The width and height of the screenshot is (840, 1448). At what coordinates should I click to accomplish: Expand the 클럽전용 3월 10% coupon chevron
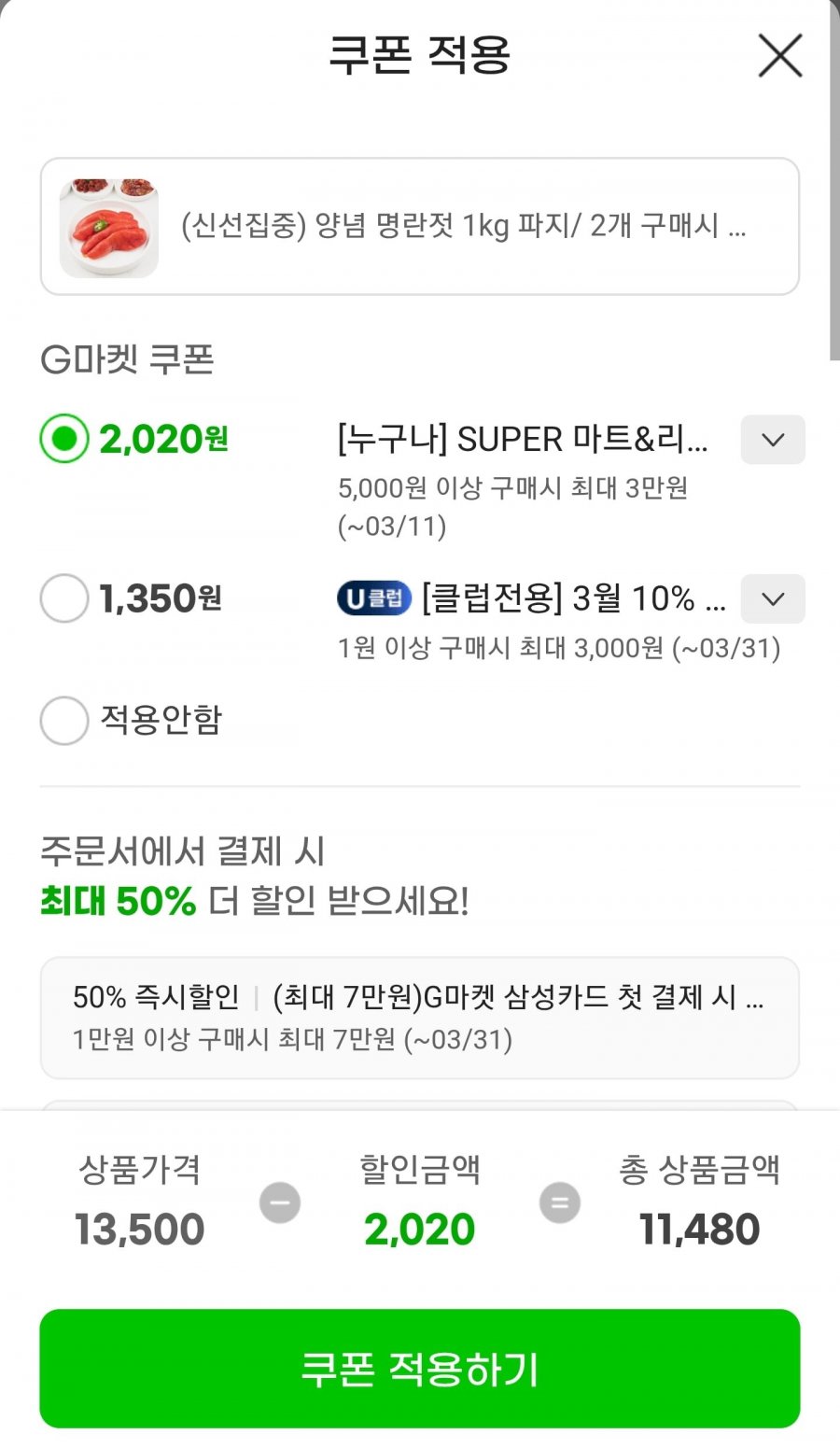[x=773, y=598]
